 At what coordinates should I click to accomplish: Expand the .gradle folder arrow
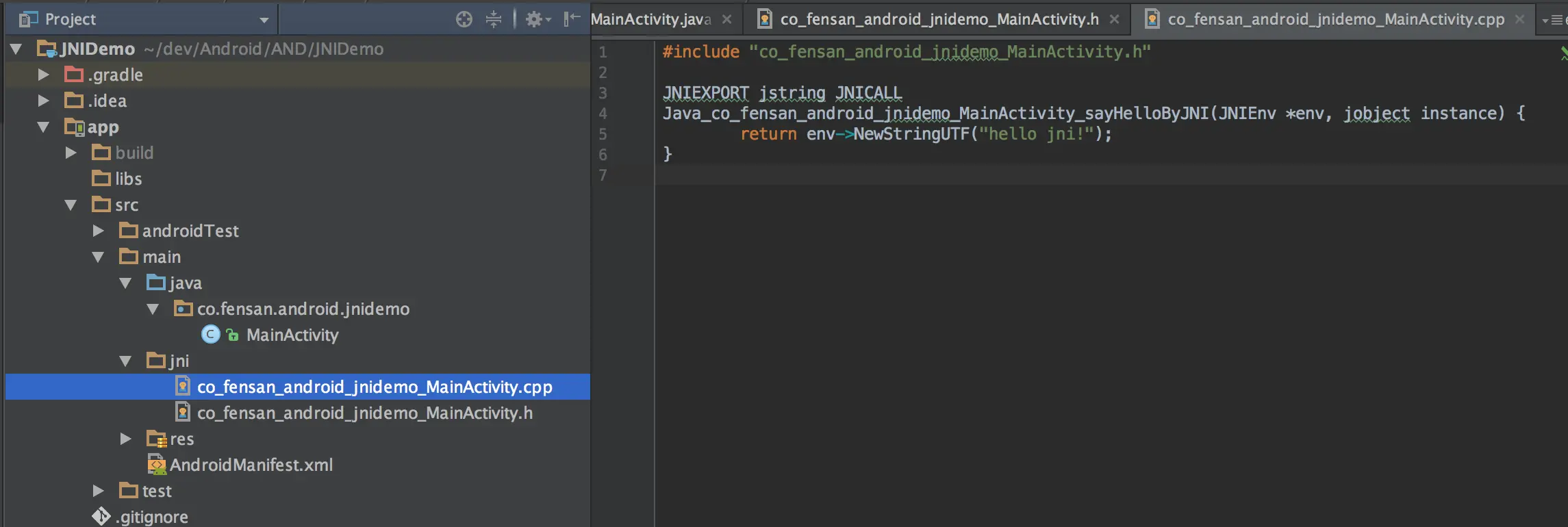click(44, 75)
